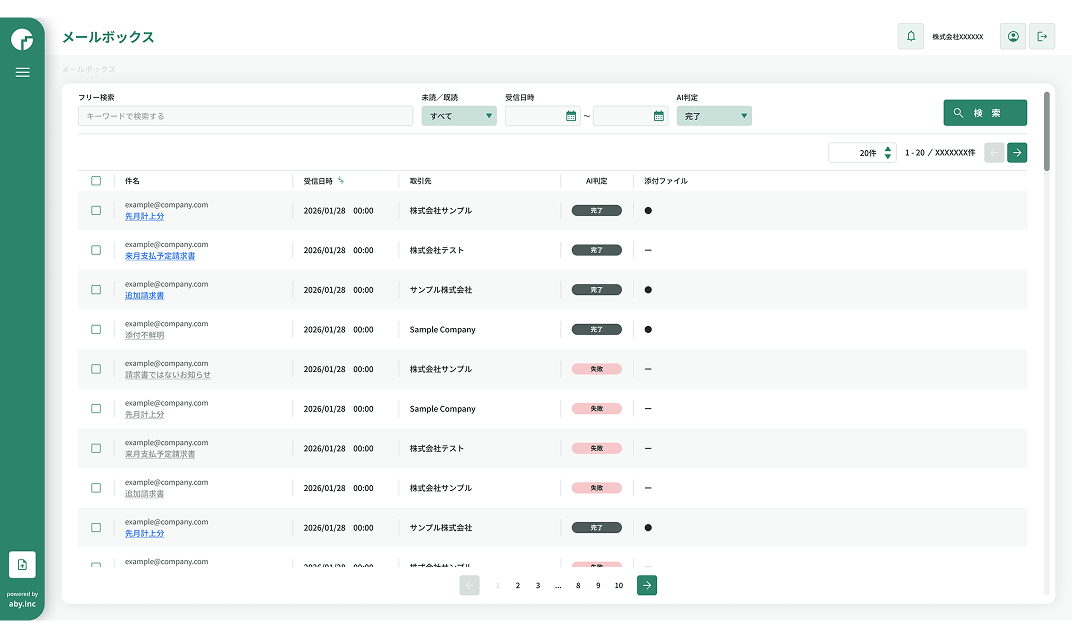Click the file upload icon in the sidebar

tap(23, 565)
